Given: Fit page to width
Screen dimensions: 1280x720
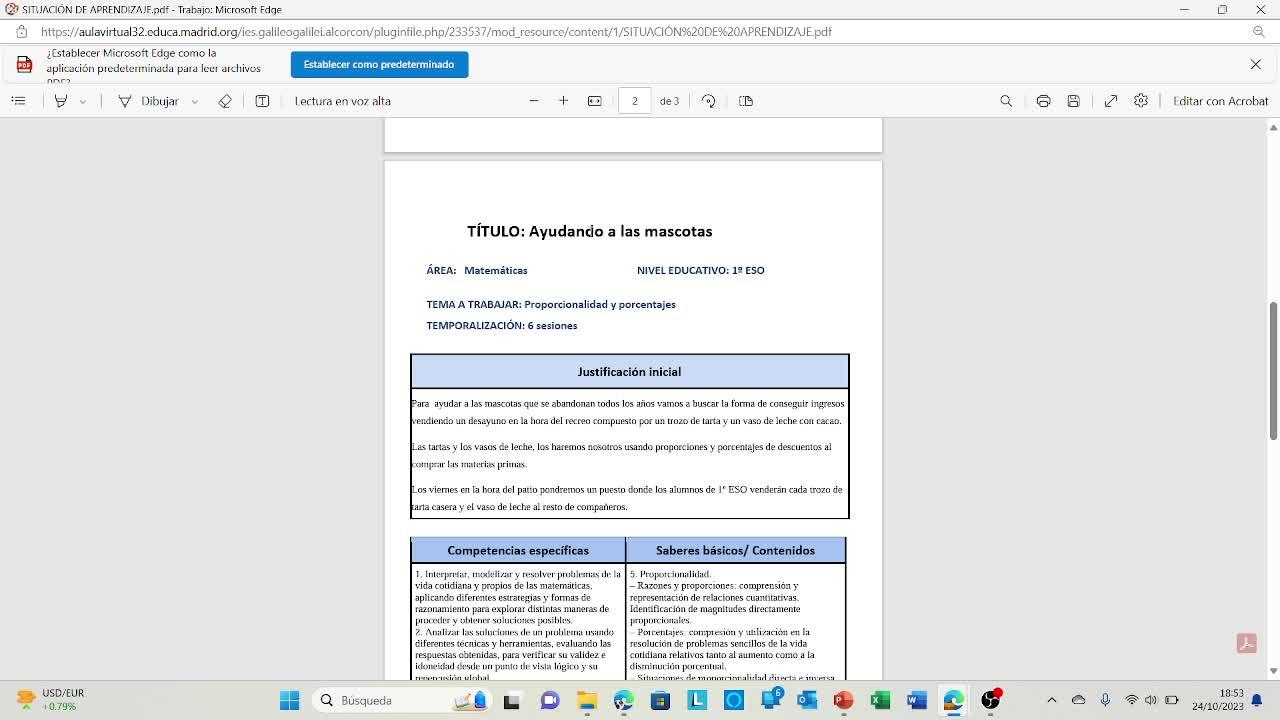Looking at the screenshot, I should [595, 101].
